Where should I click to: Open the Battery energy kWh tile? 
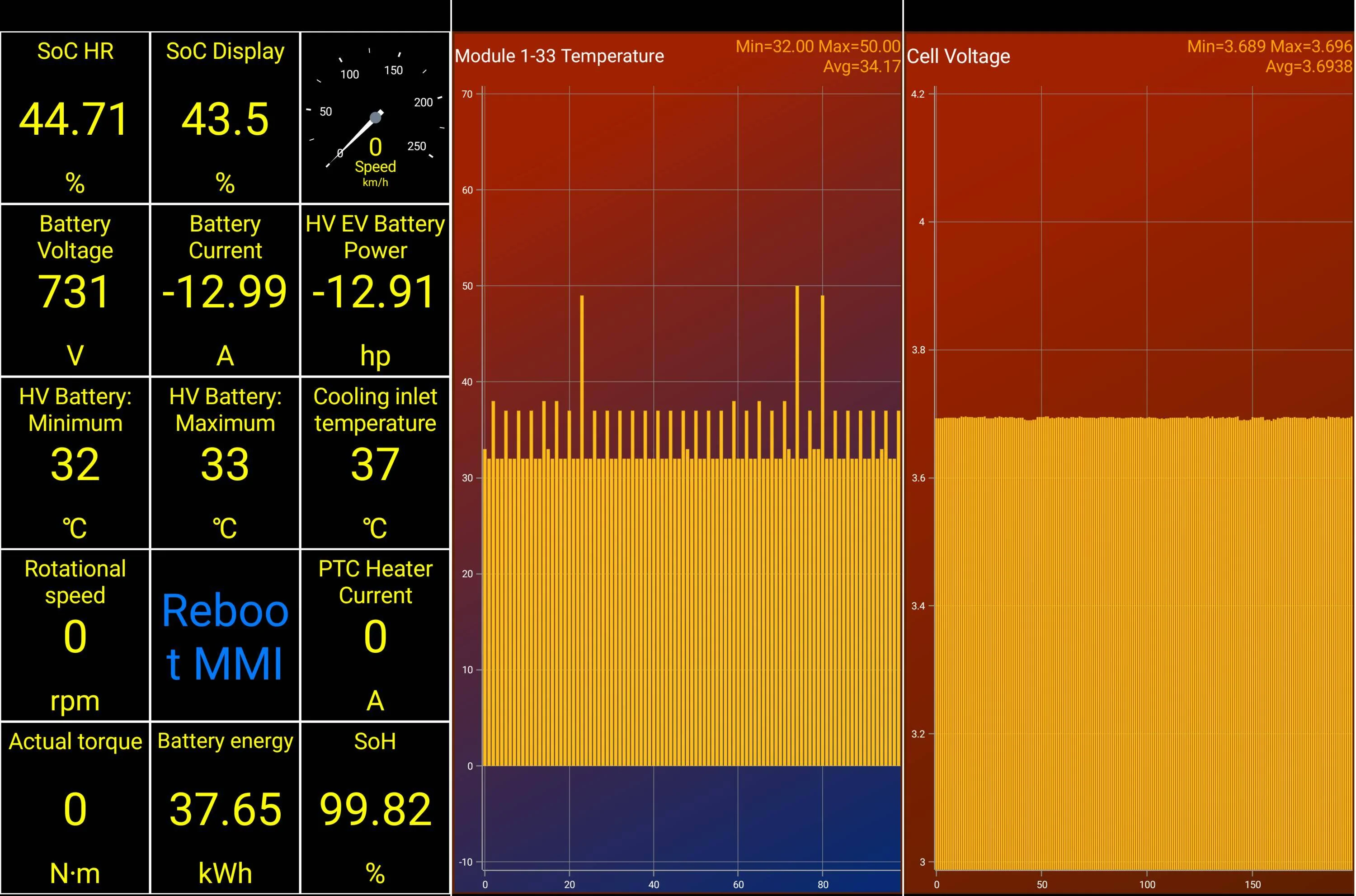click(225, 808)
